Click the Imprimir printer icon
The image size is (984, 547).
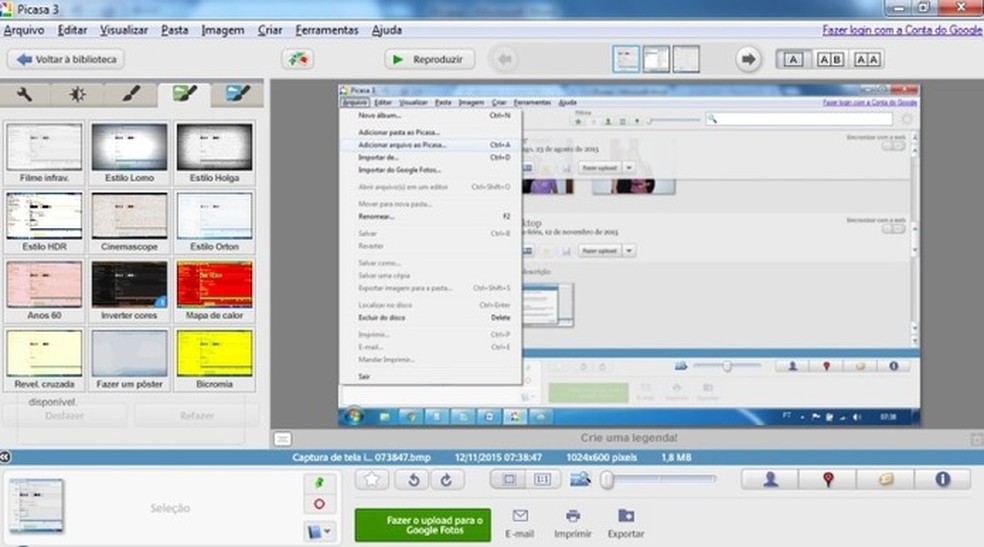click(x=573, y=517)
